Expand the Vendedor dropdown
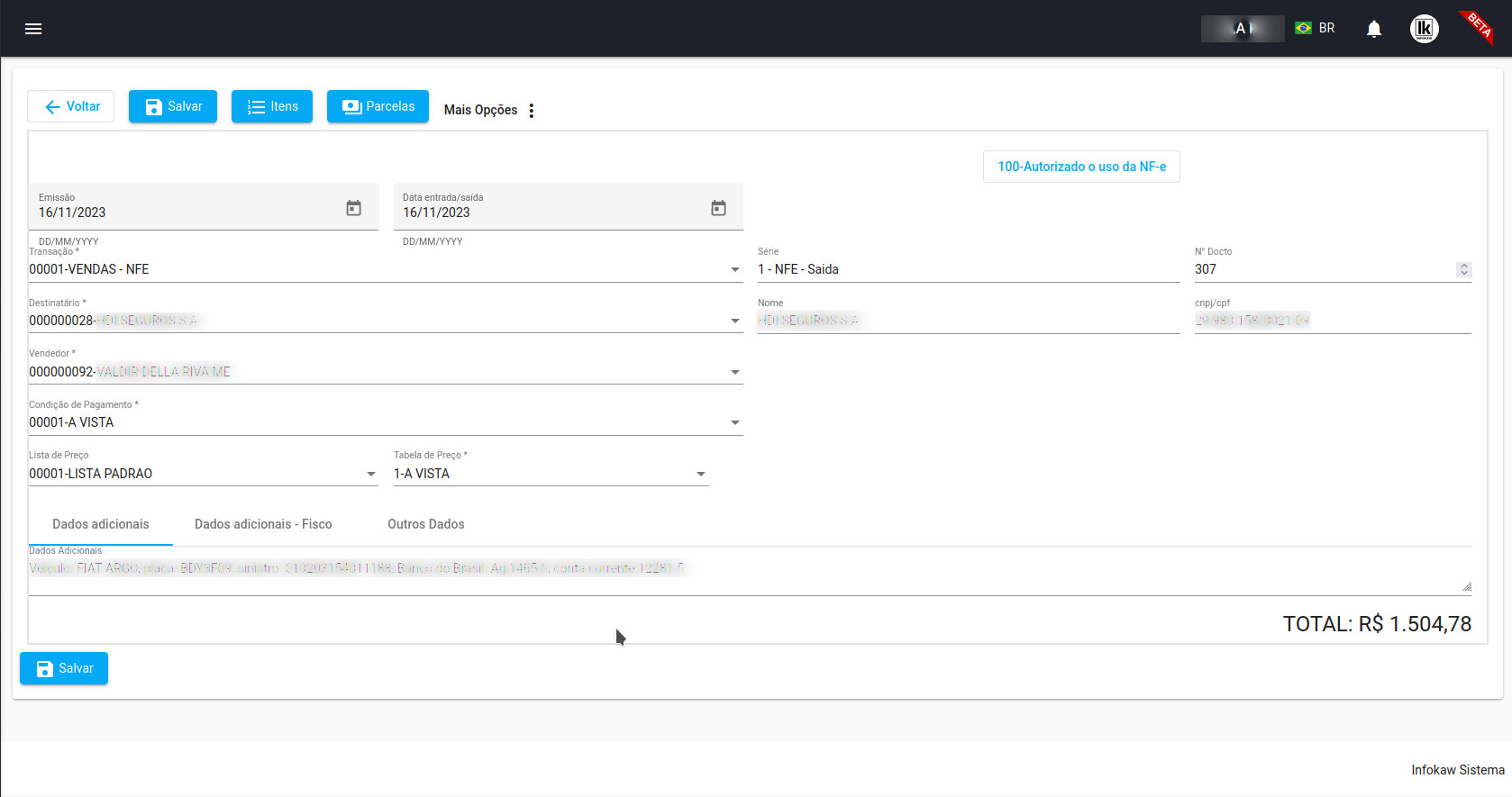Image resolution: width=1512 pixels, height=797 pixels. [735, 372]
